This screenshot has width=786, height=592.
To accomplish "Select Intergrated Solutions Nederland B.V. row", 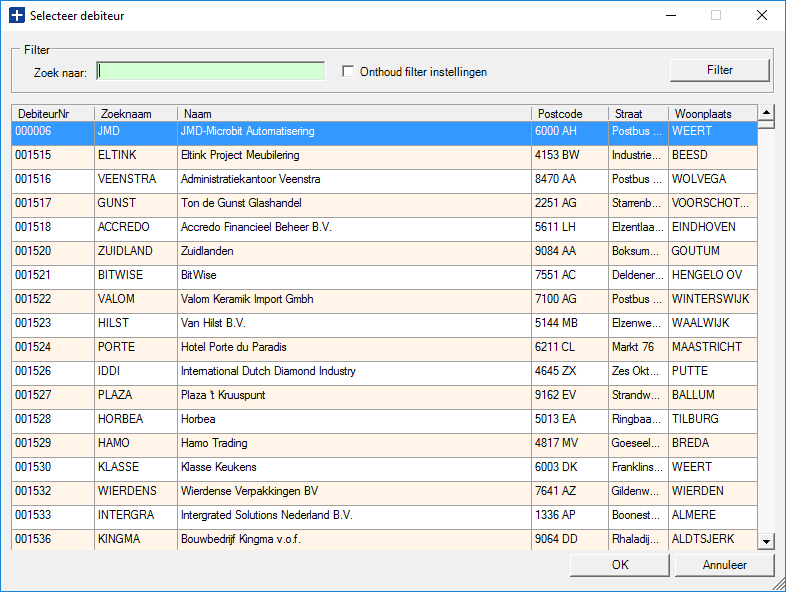I will (384, 518).
